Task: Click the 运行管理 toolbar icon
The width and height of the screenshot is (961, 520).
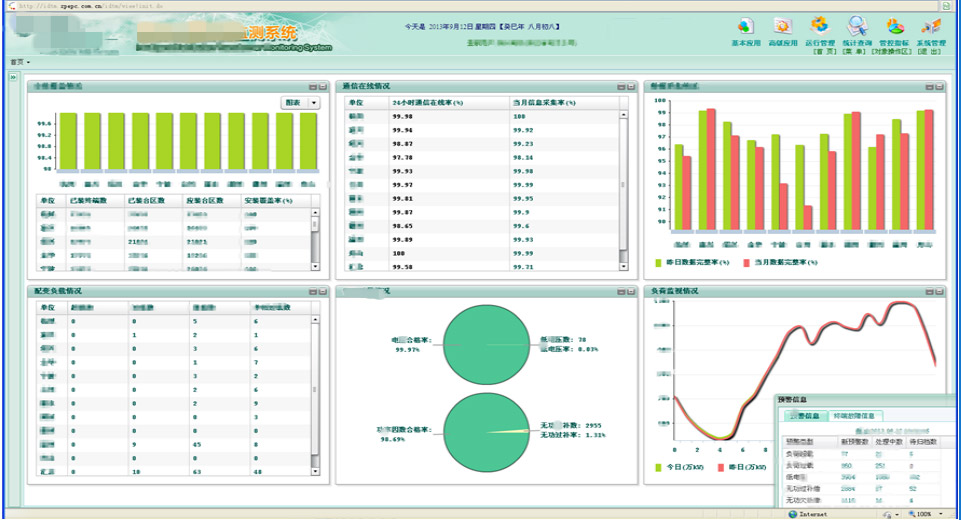Action: (x=820, y=27)
